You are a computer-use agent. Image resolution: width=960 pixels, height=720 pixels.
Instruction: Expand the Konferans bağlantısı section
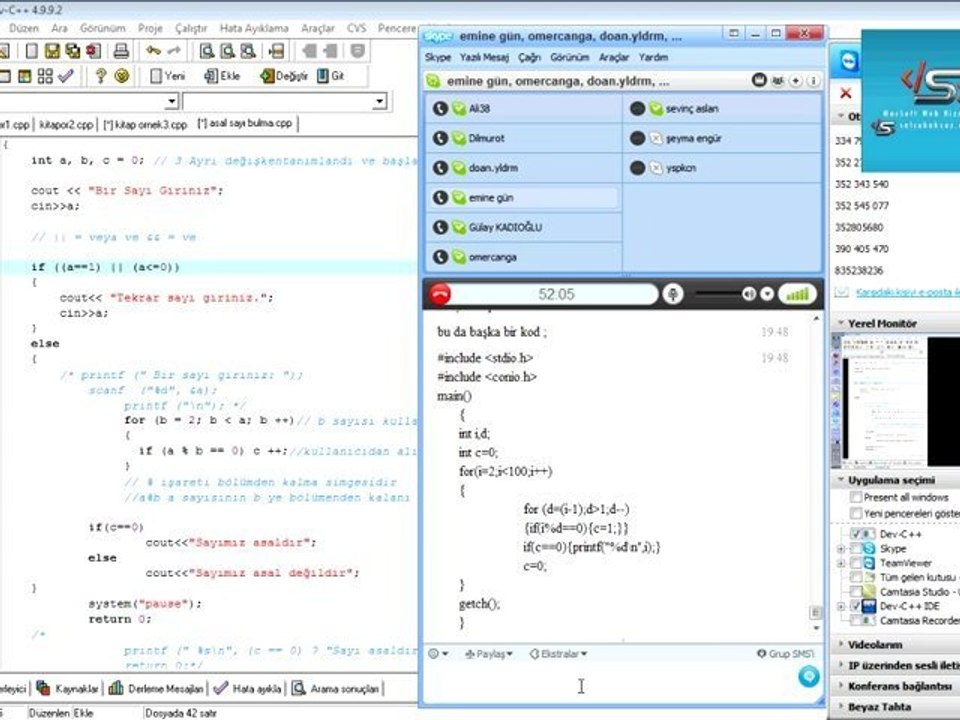tap(842, 686)
